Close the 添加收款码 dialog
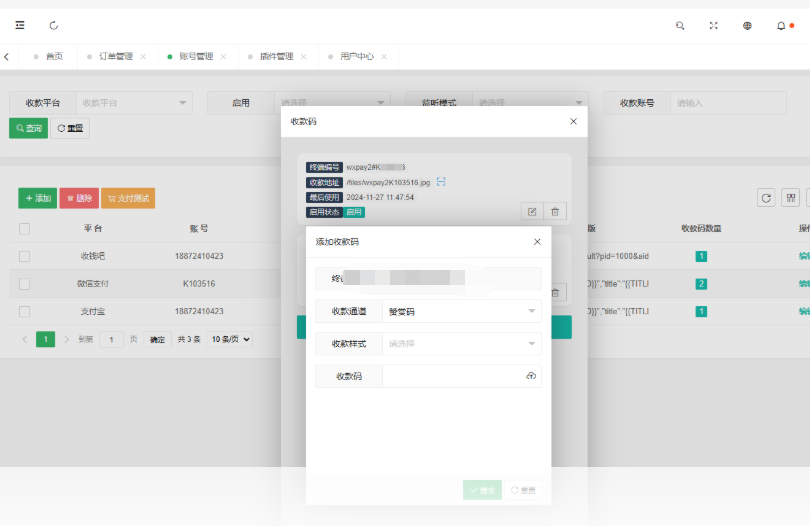Screen dimensions: 810x526 coord(537,241)
